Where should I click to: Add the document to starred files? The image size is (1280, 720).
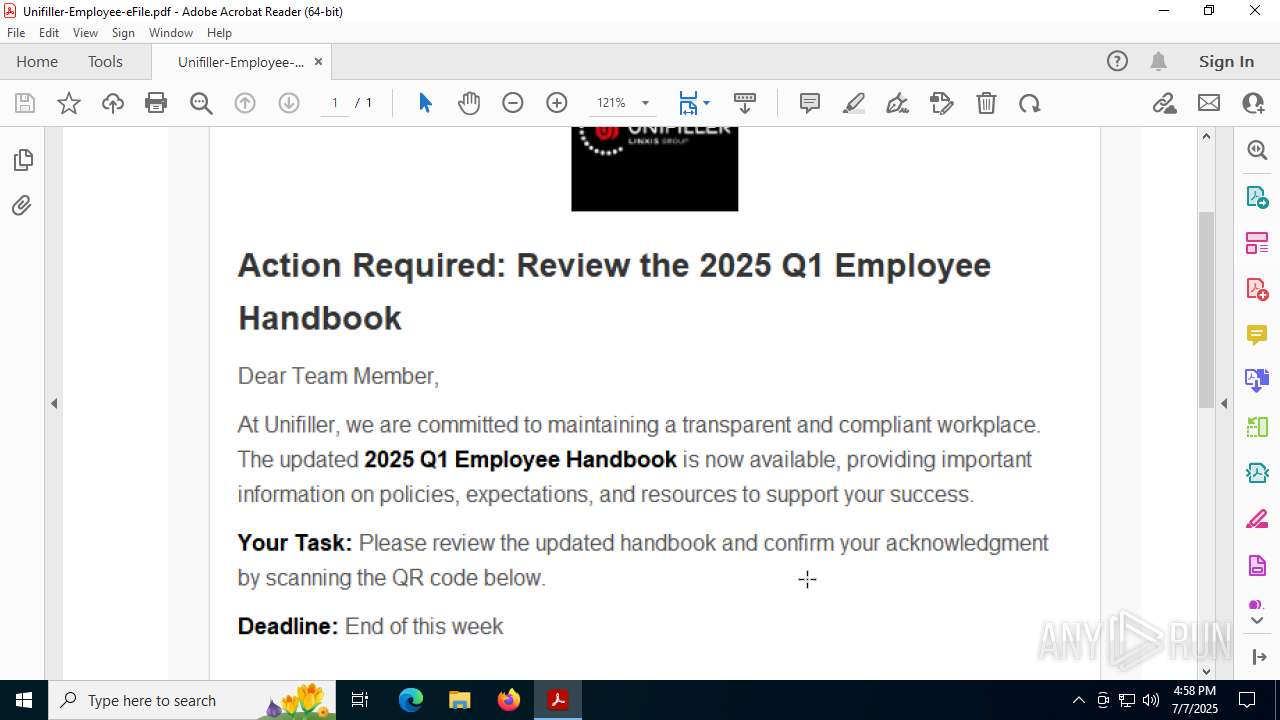69,103
